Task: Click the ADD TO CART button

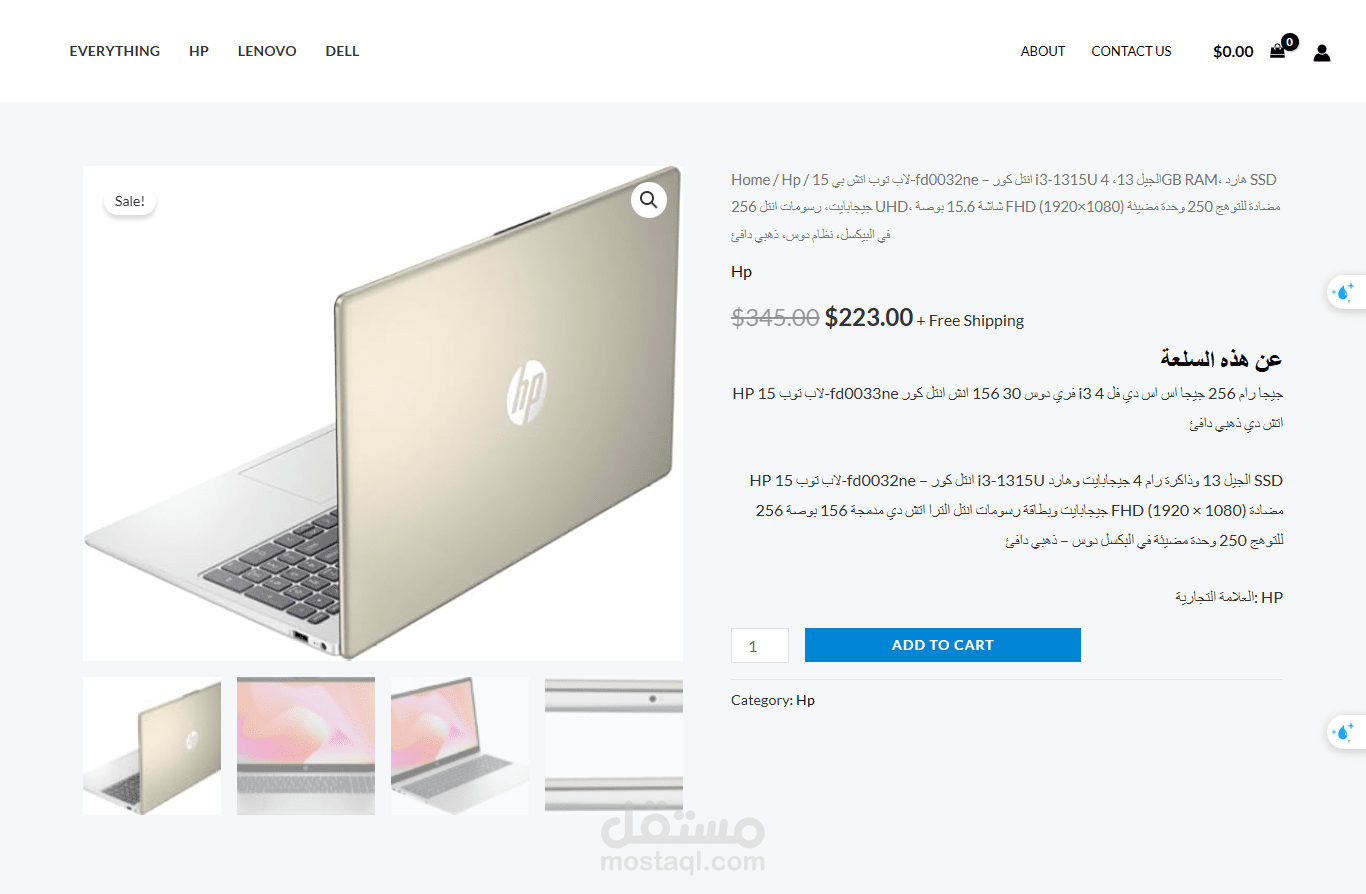Action: [943, 645]
